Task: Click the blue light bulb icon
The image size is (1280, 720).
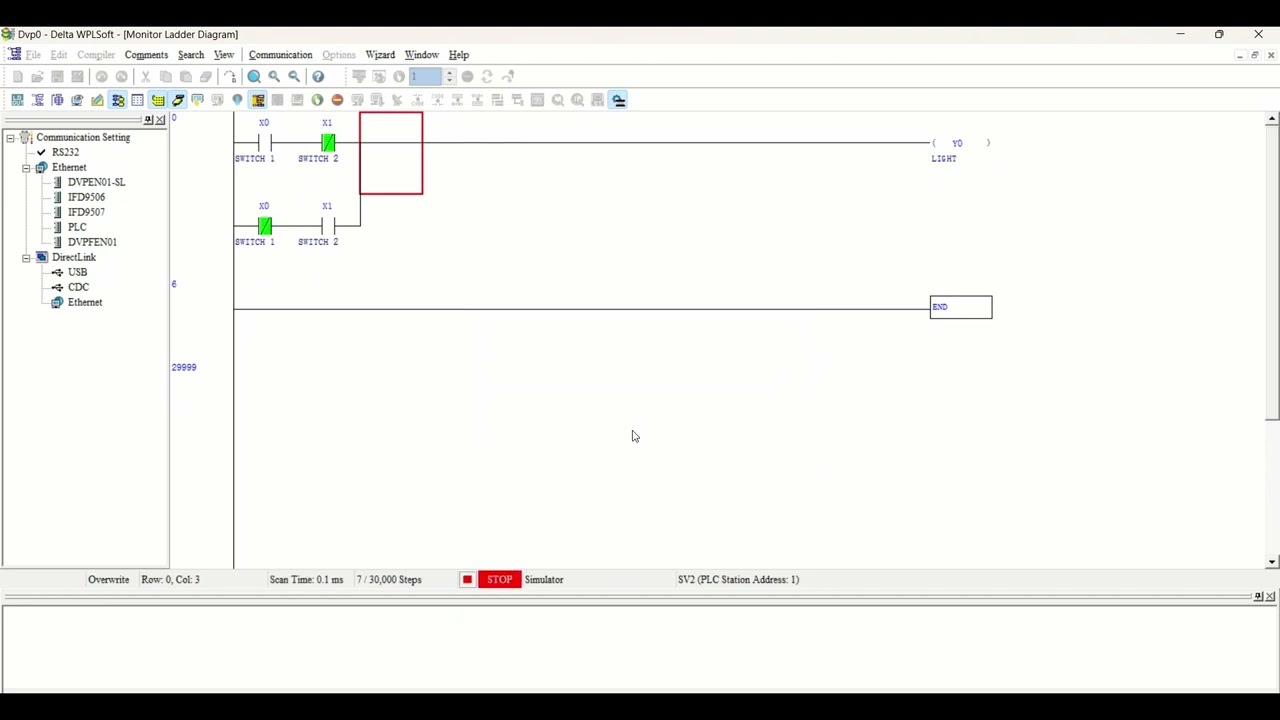Action: [x=237, y=100]
